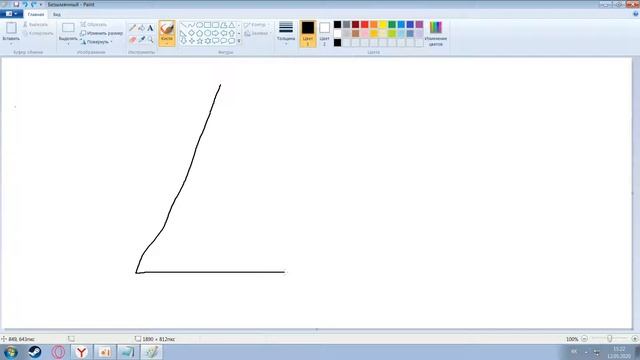This screenshot has width=640, height=360.
Task: Open Изменение цветов (Edit colors)
Action: (436, 33)
